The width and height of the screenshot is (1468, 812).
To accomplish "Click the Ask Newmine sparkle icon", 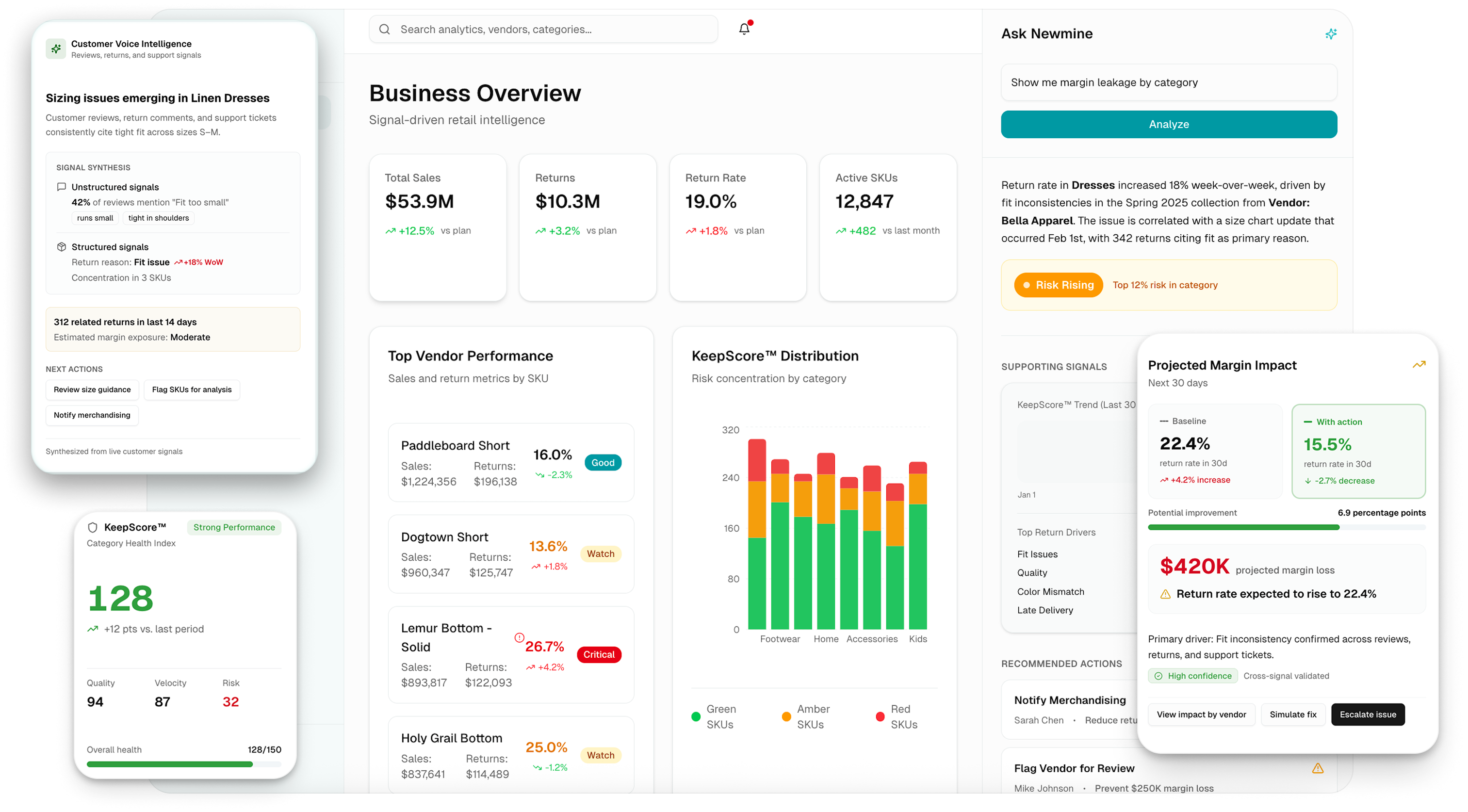I will pyautogui.click(x=1331, y=33).
